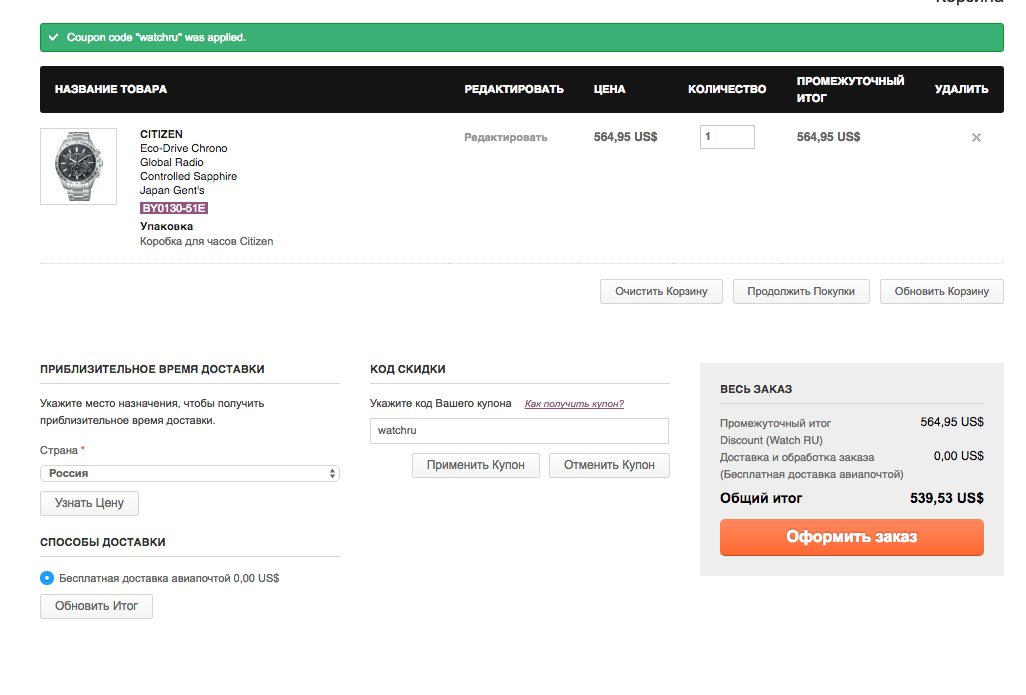Viewport: 1026px width, 695px height.
Task: Click the BY0130-51E model code label
Action: (173, 208)
